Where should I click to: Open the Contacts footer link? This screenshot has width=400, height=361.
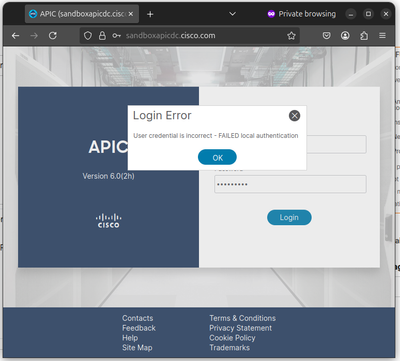137,318
